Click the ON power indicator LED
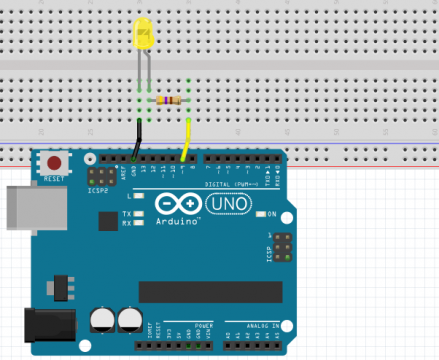Screen dimensions: 439x360 point(261,214)
